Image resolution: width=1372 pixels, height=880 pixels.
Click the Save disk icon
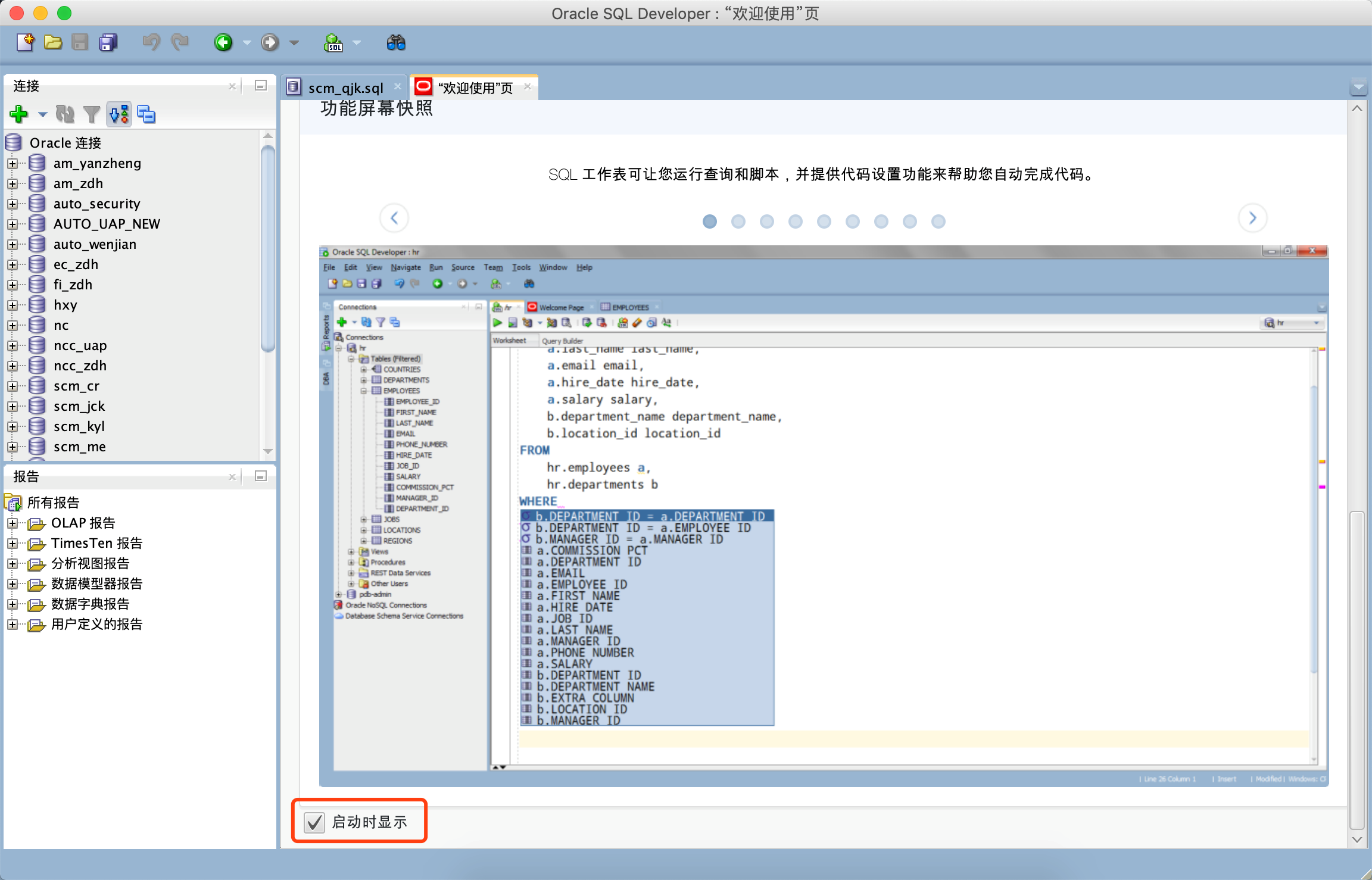[80, 43]
